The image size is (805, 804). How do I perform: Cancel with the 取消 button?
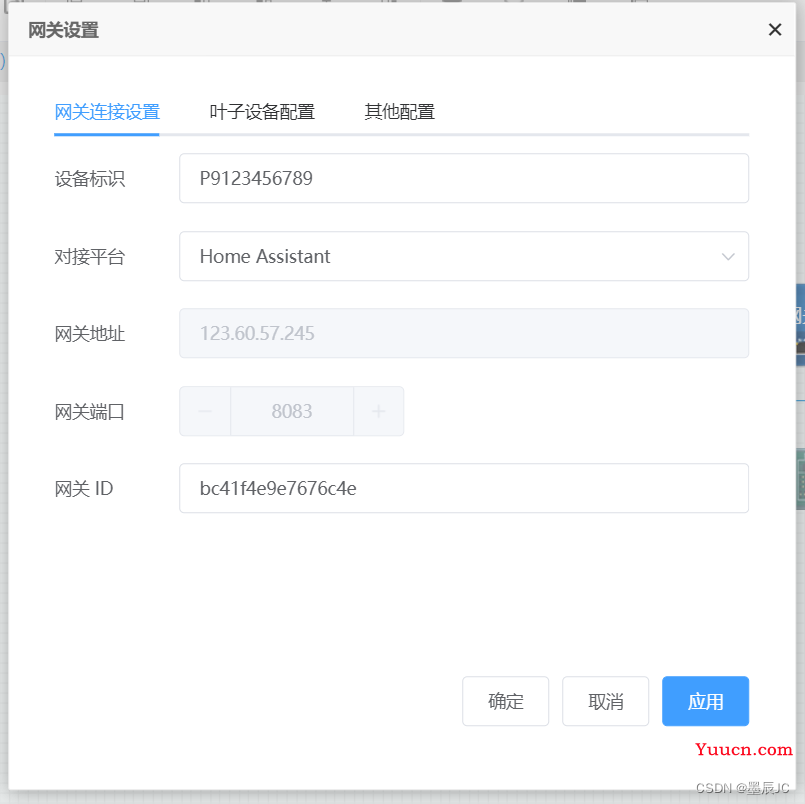point(605,701)
